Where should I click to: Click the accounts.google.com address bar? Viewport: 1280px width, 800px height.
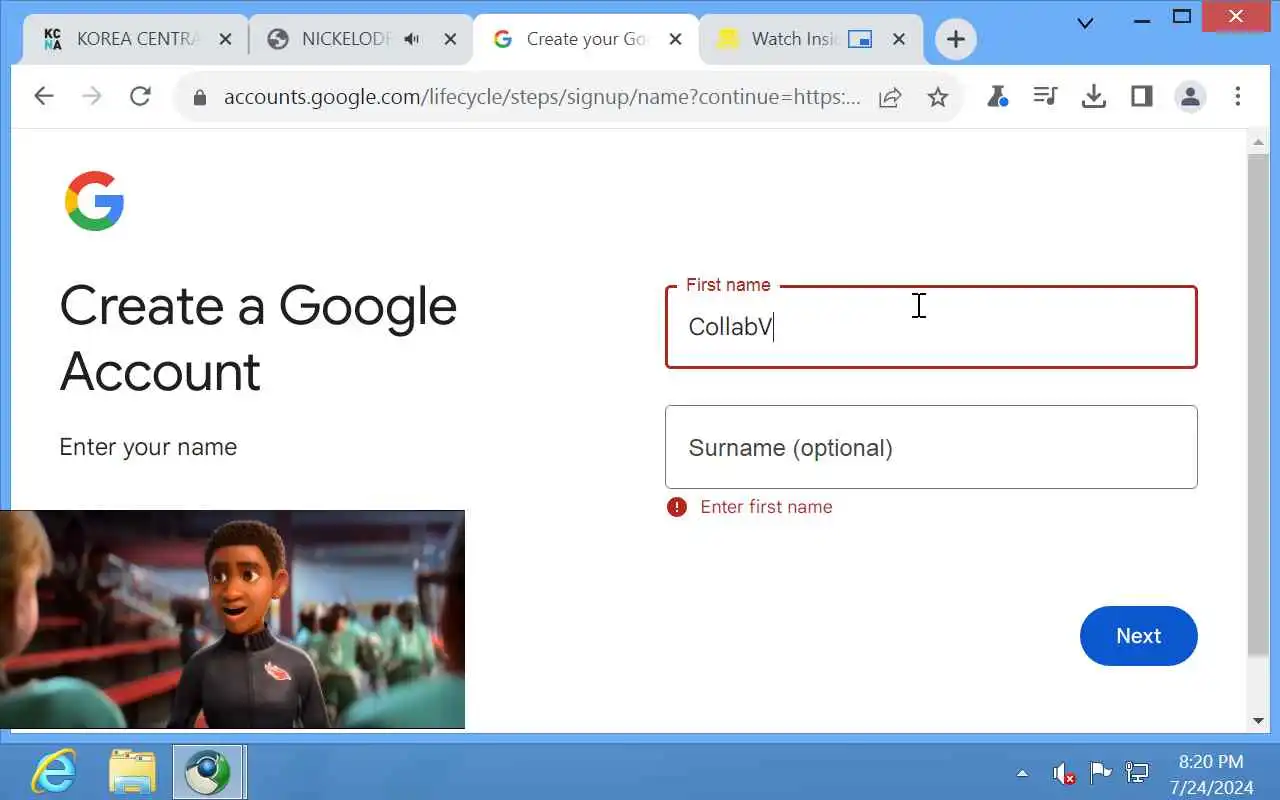click(541, 97)
